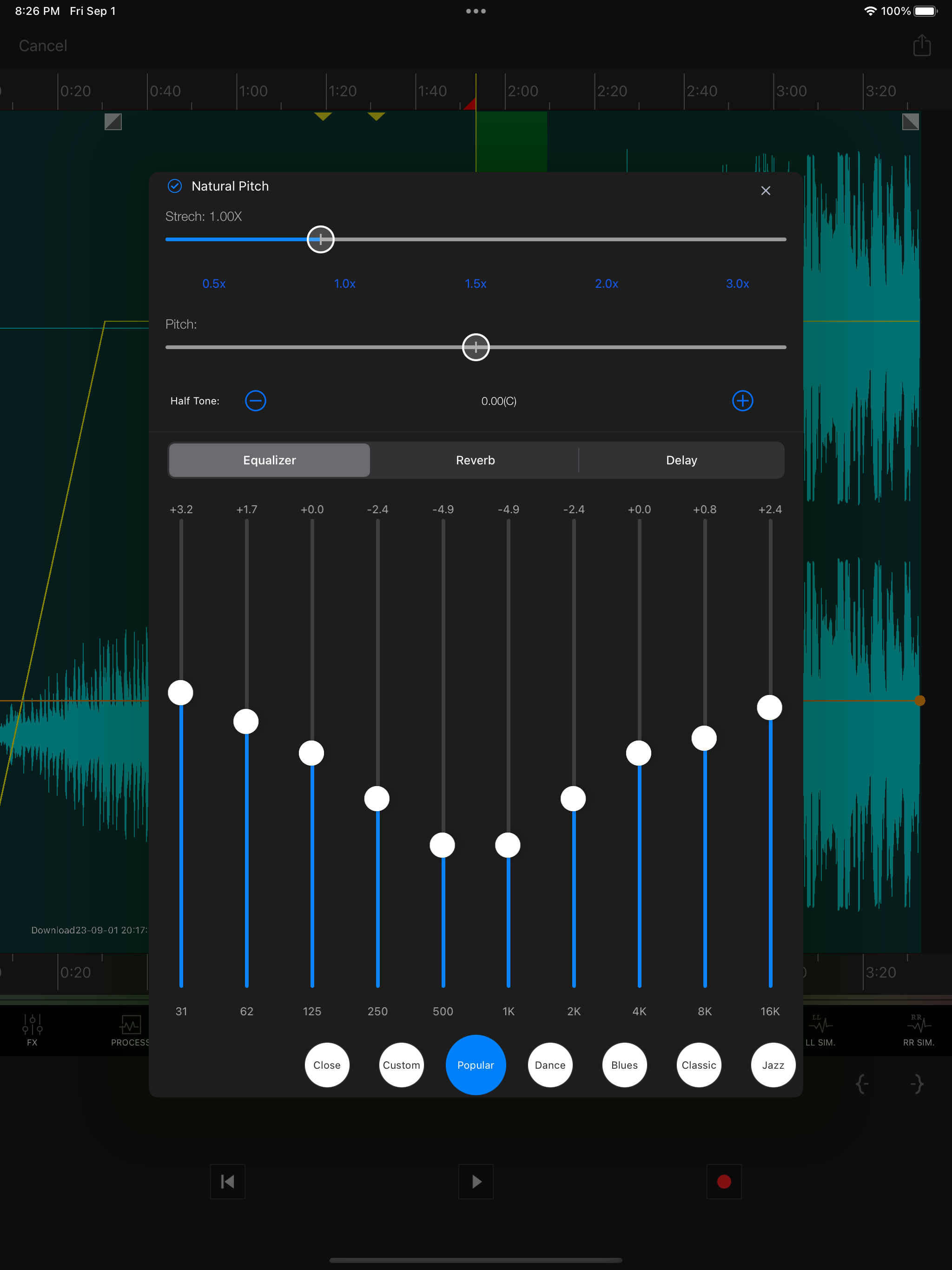Image resolution: width=952 pixels, height=1270 pixels.
Task: Switch to the Reverb tab
Action: tap(475, 460)
